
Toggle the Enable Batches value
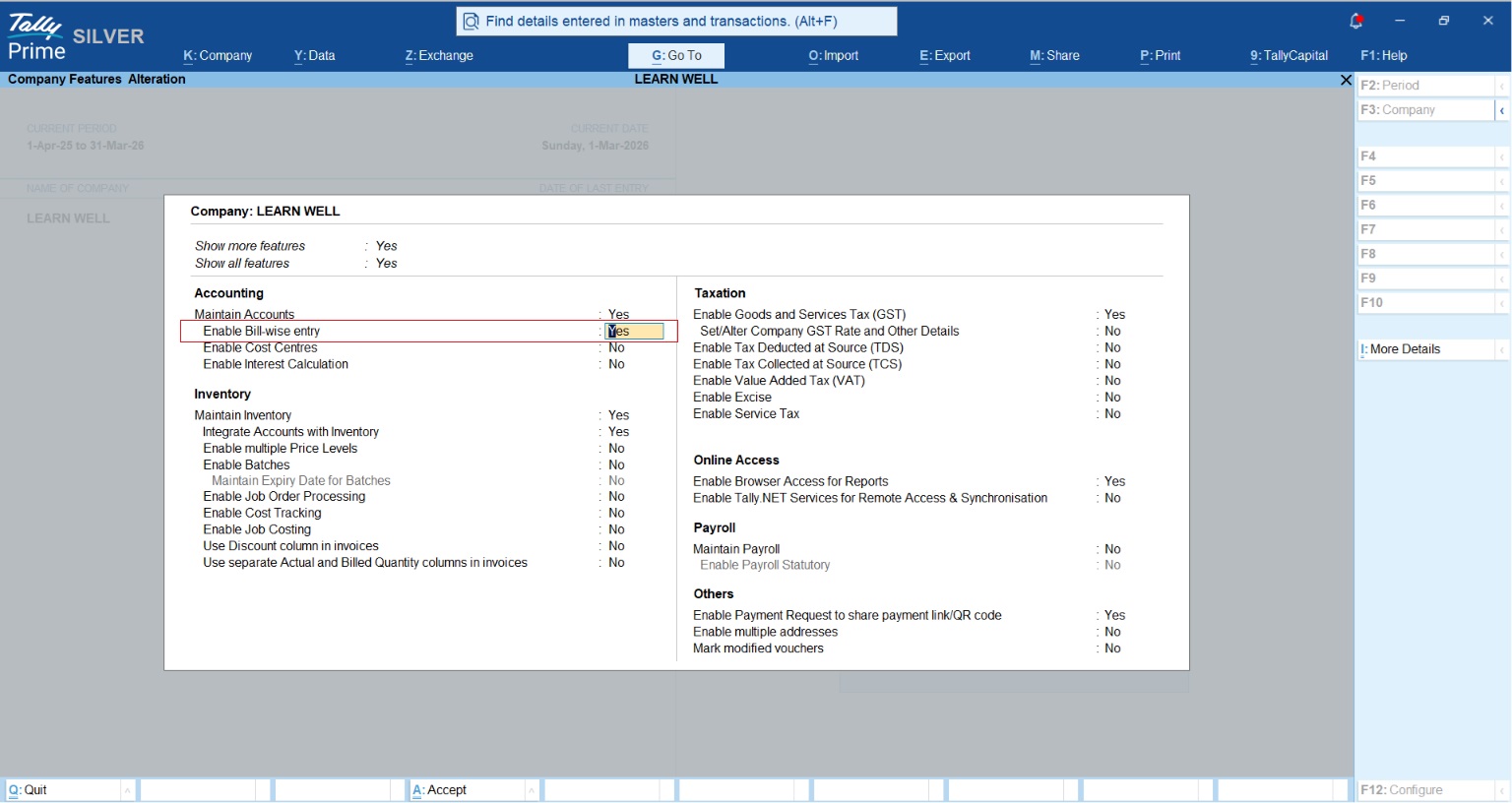(x=616, y=465)
